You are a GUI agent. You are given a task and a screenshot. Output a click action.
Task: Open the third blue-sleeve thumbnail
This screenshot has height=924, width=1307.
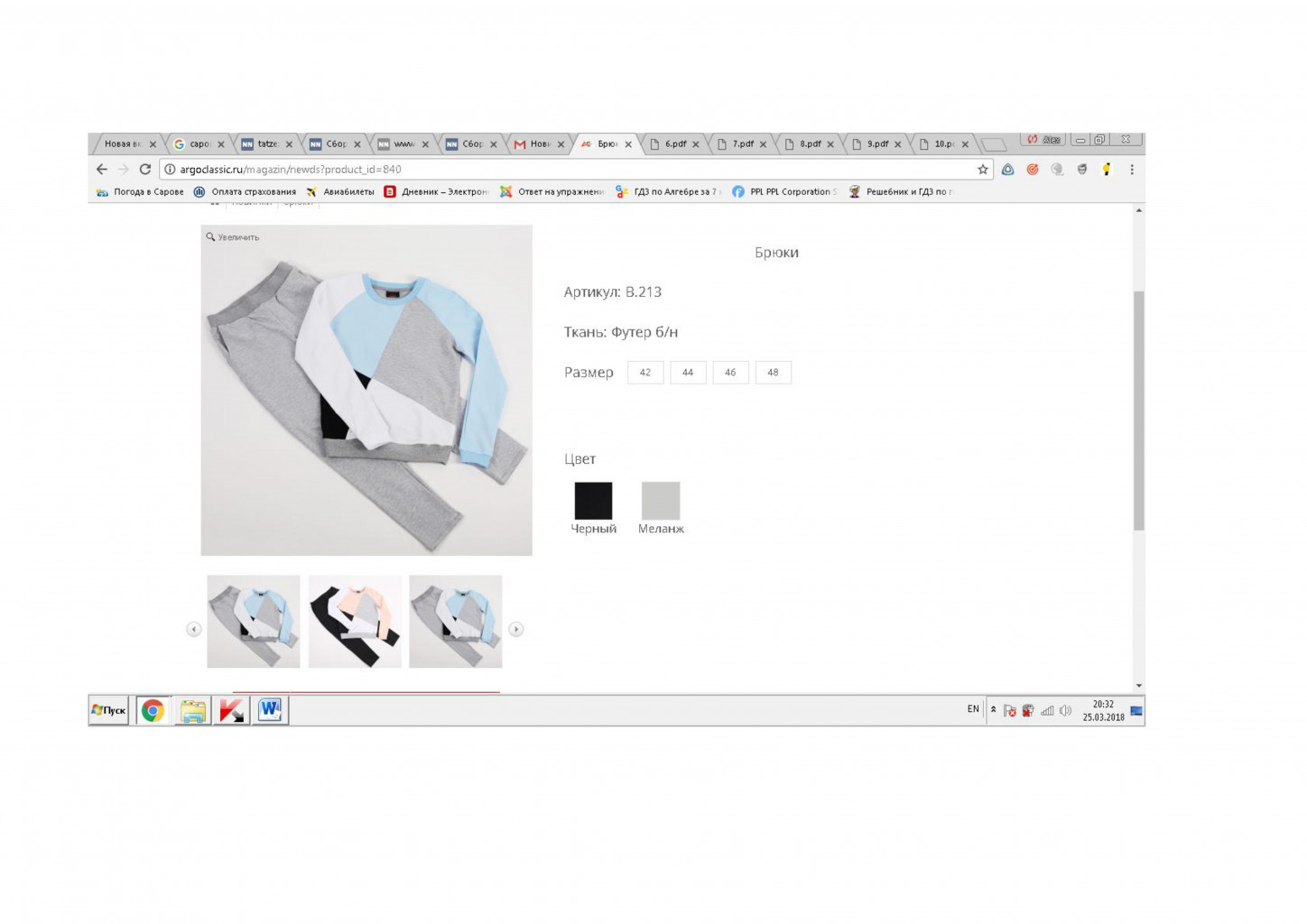click(456, 622)
